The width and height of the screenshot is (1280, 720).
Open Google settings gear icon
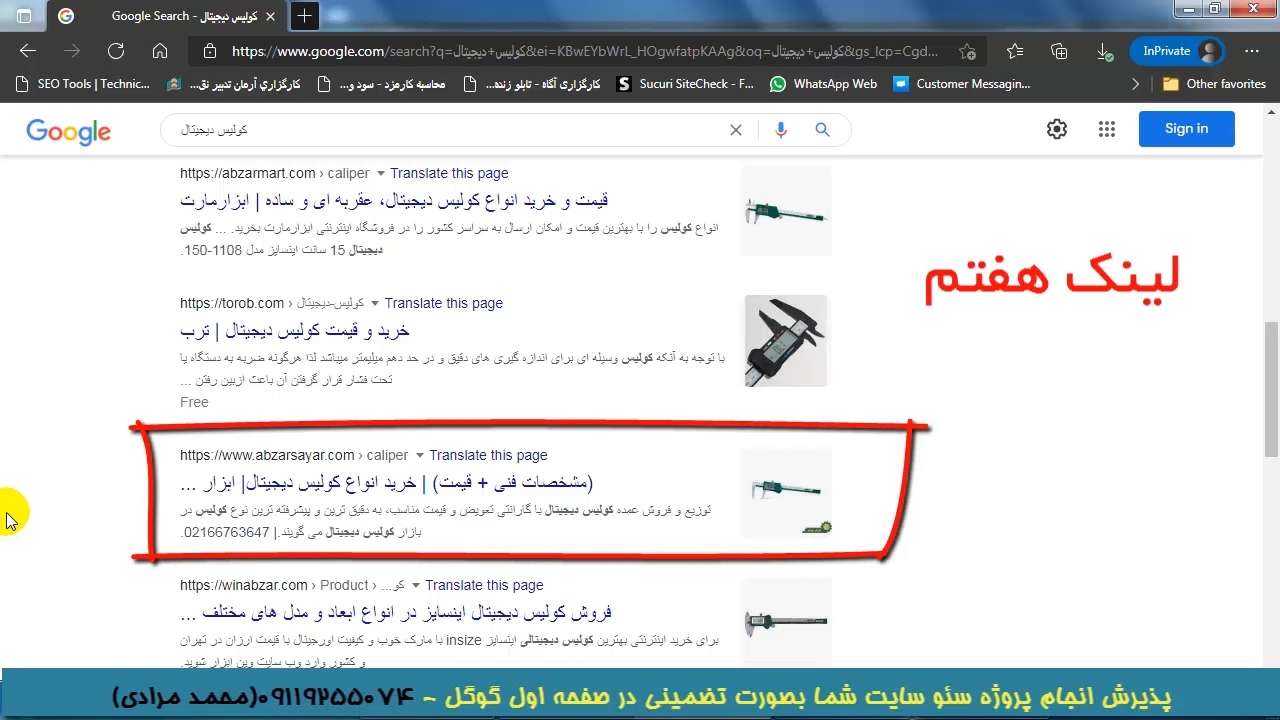click(x=1057, y=129)
